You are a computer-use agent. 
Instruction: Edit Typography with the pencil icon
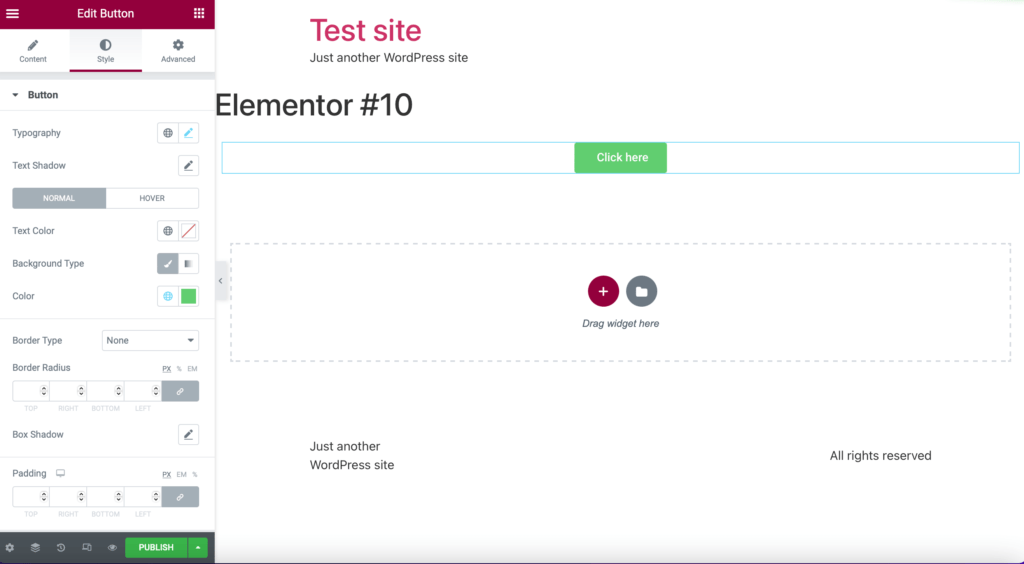(x=188, y=133)
